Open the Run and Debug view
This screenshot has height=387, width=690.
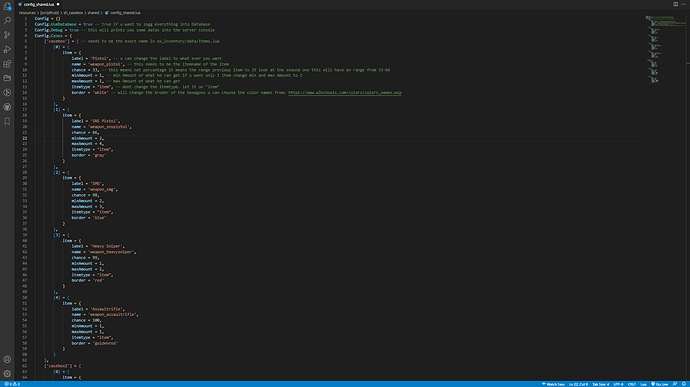[x=7, y=49]
